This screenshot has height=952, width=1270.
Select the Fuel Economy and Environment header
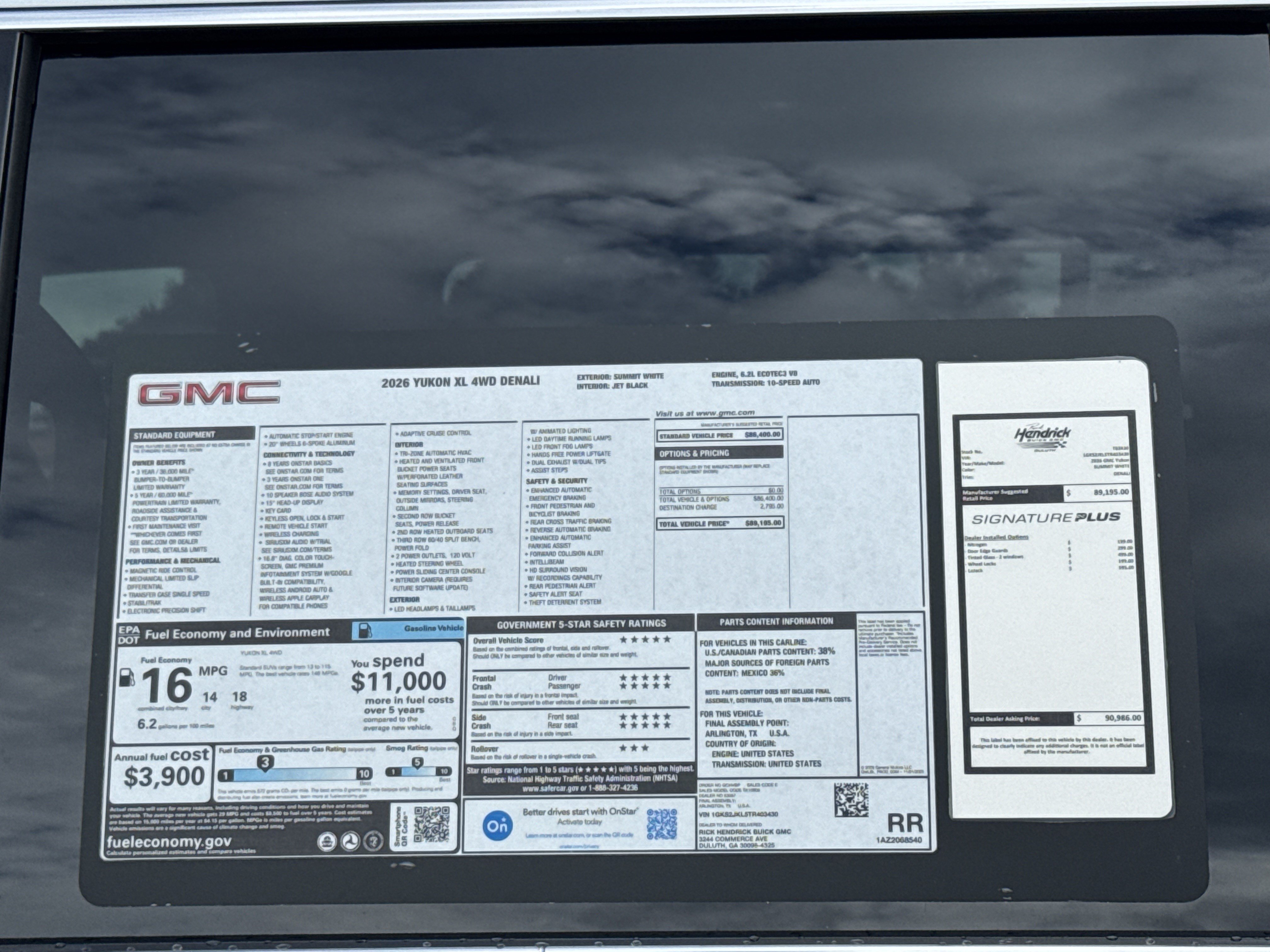[237, 633]
